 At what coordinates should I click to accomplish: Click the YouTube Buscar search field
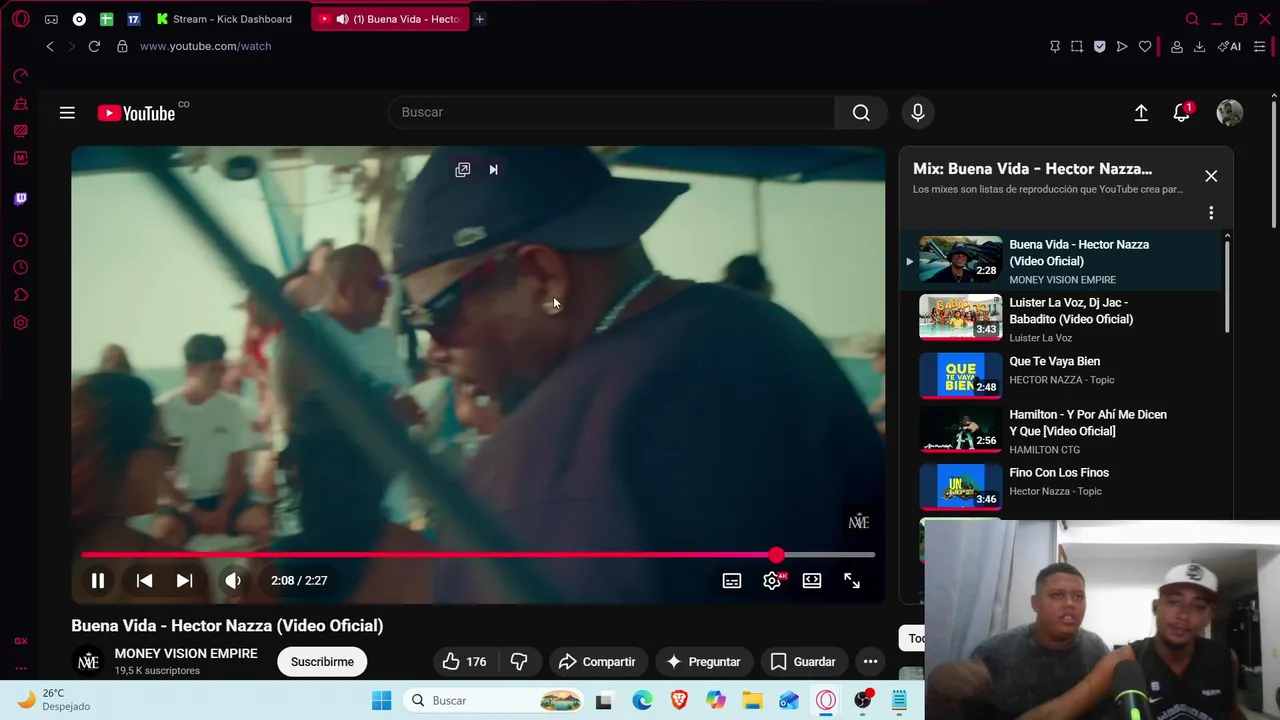611,112
